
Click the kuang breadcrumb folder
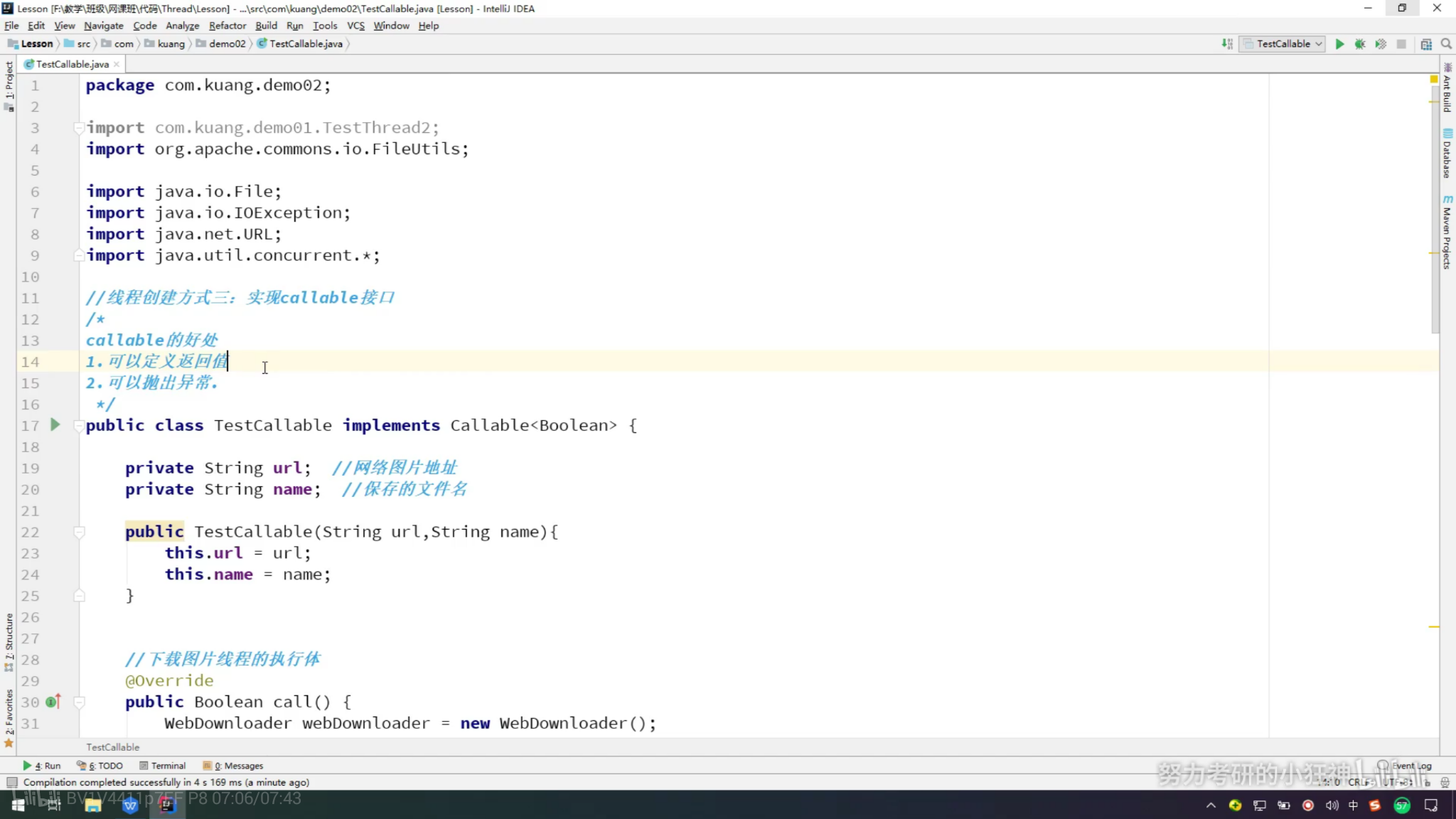[165, 44]
